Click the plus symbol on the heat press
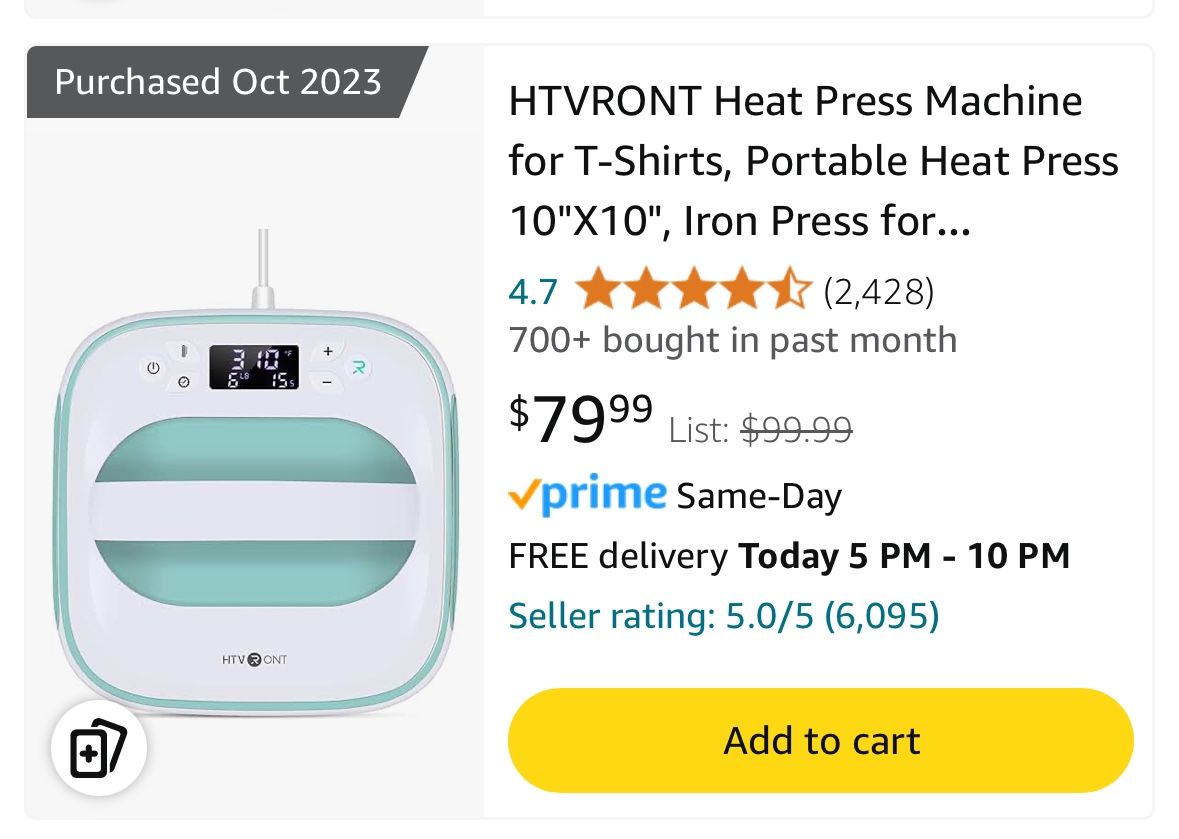 tap(327, 352)
